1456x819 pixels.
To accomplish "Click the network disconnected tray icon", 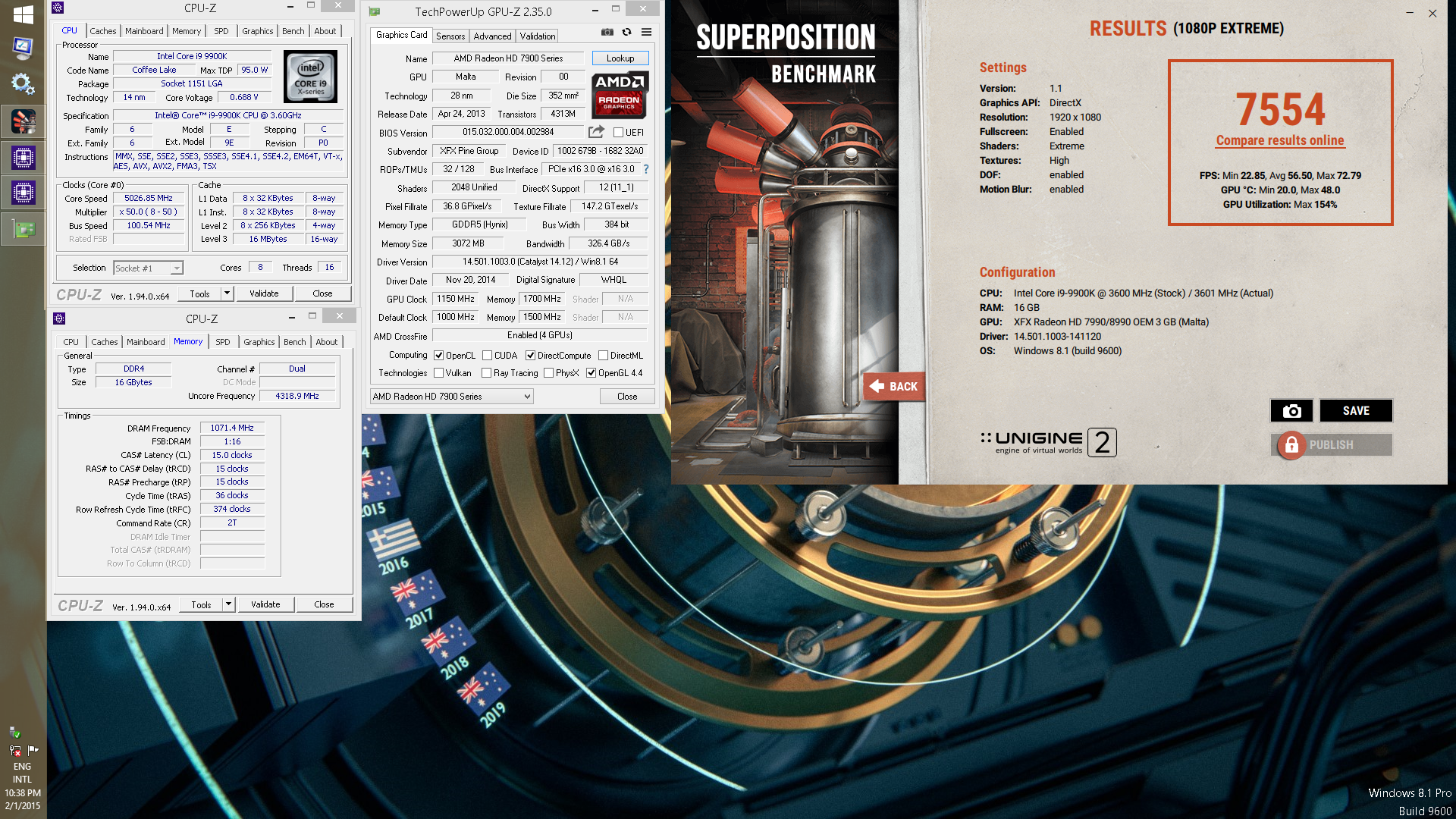I will click(14, 750).
